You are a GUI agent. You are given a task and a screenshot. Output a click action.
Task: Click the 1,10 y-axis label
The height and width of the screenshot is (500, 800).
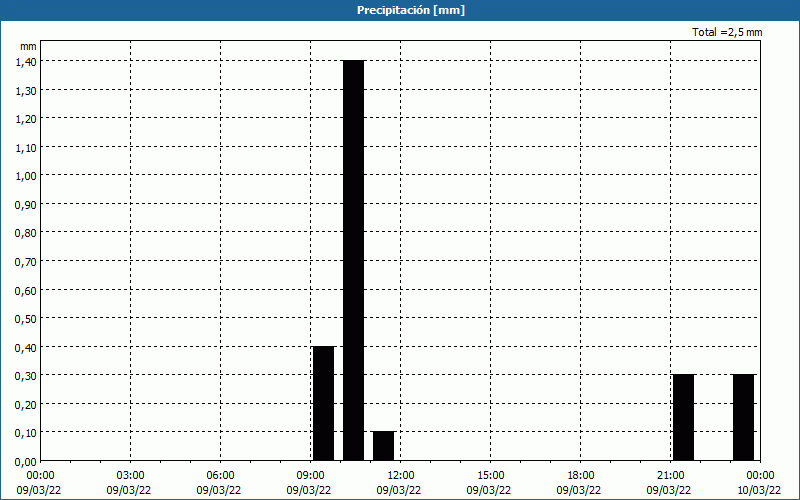click(26, 148)
